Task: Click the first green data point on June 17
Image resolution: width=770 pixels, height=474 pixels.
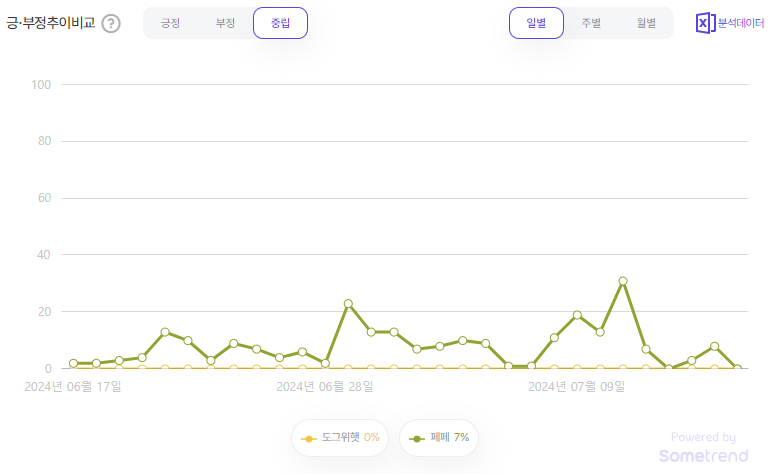Action: [x=73, y=363]
